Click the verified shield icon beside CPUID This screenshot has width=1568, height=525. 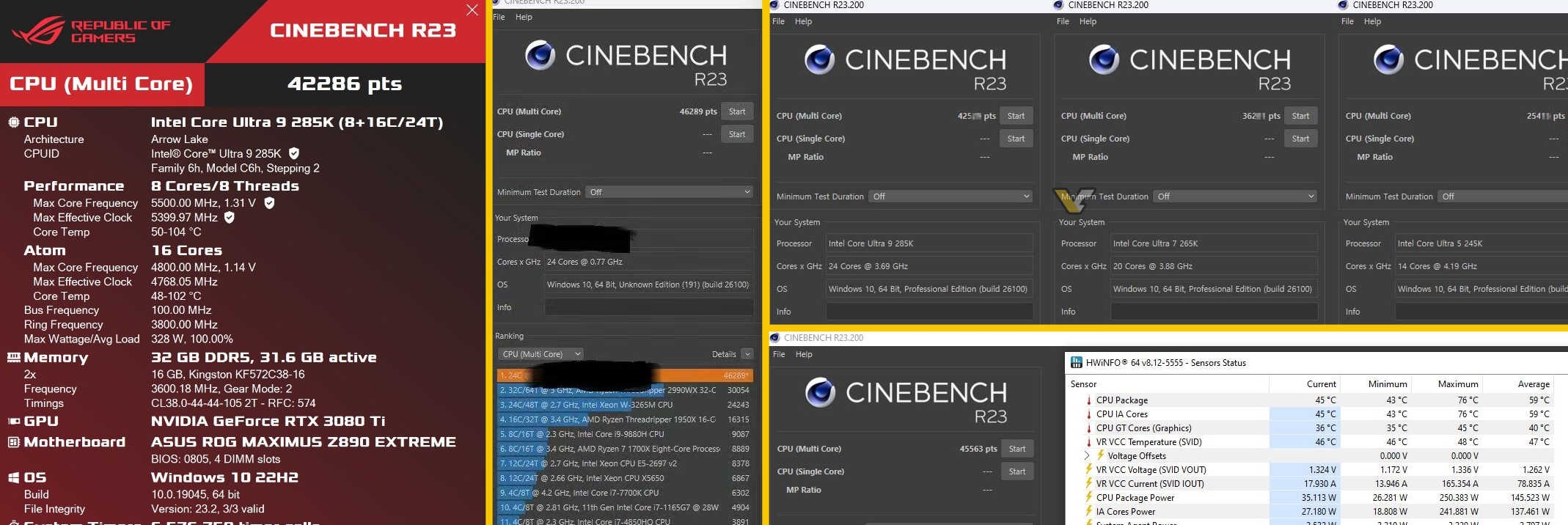[294, 153]
